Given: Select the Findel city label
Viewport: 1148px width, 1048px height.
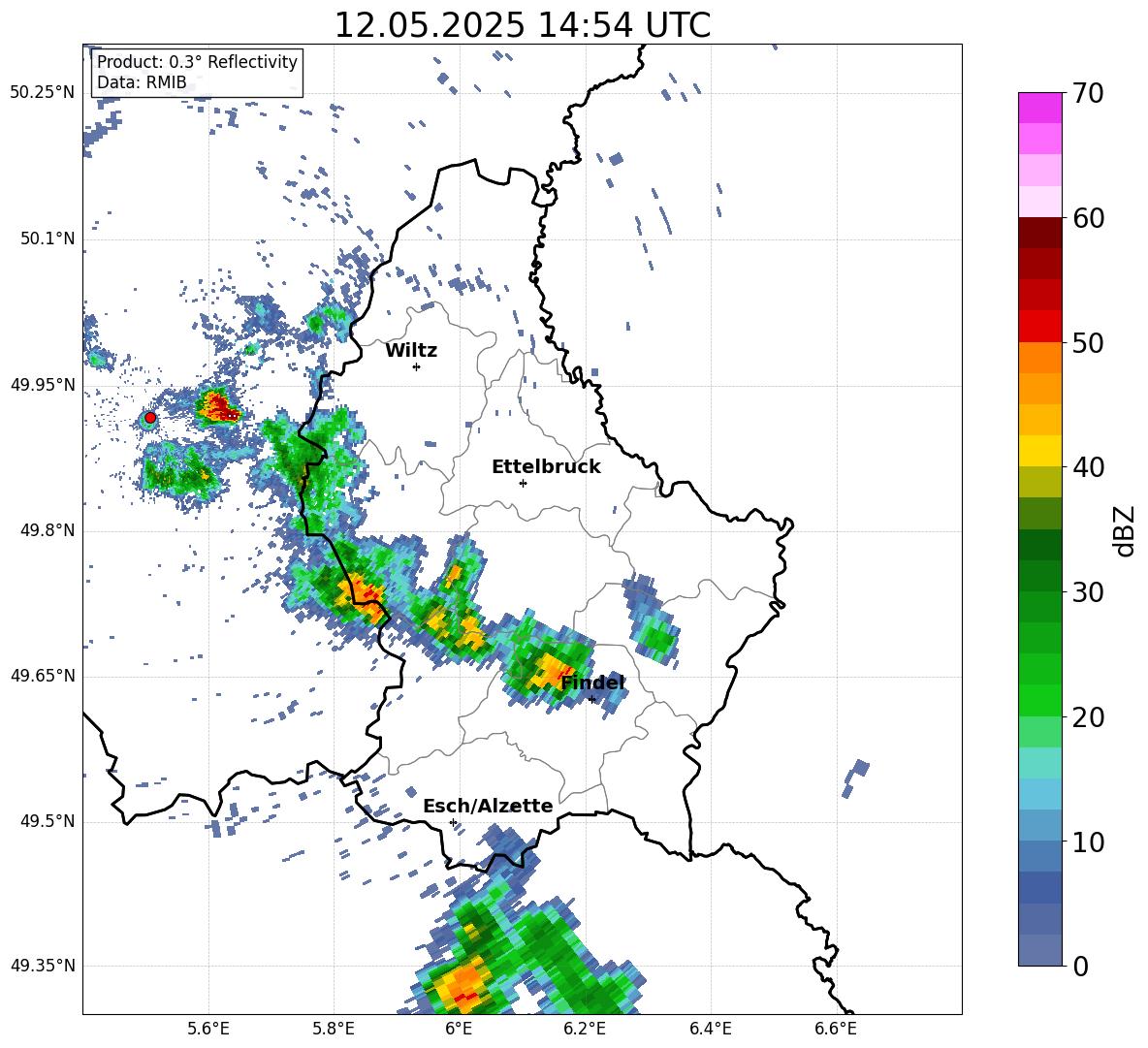Looking at the screenshot, I should point(592,683).
